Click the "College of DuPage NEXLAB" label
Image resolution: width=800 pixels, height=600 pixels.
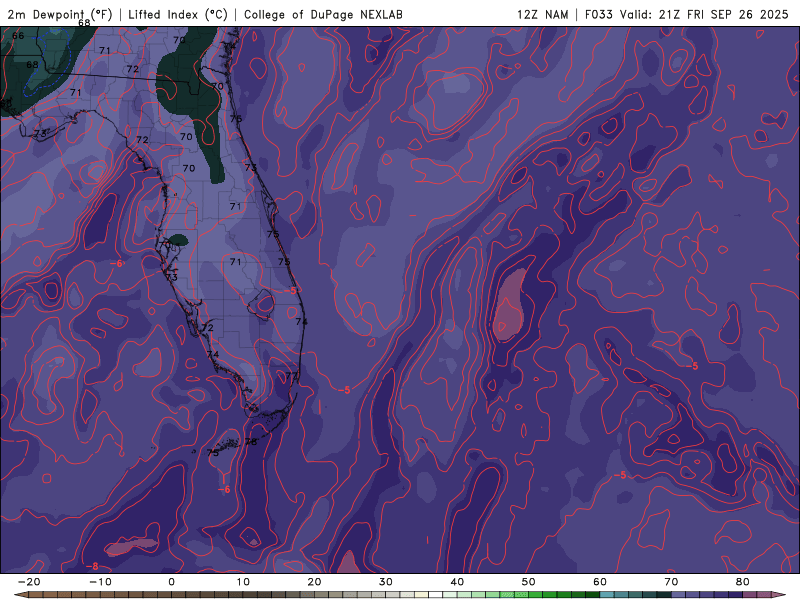[x=323, y=14]
